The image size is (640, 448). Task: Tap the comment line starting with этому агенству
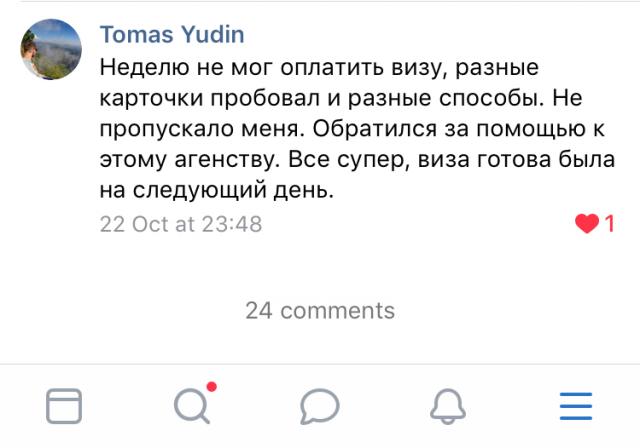pyautogui.click(x=357, y=159)
